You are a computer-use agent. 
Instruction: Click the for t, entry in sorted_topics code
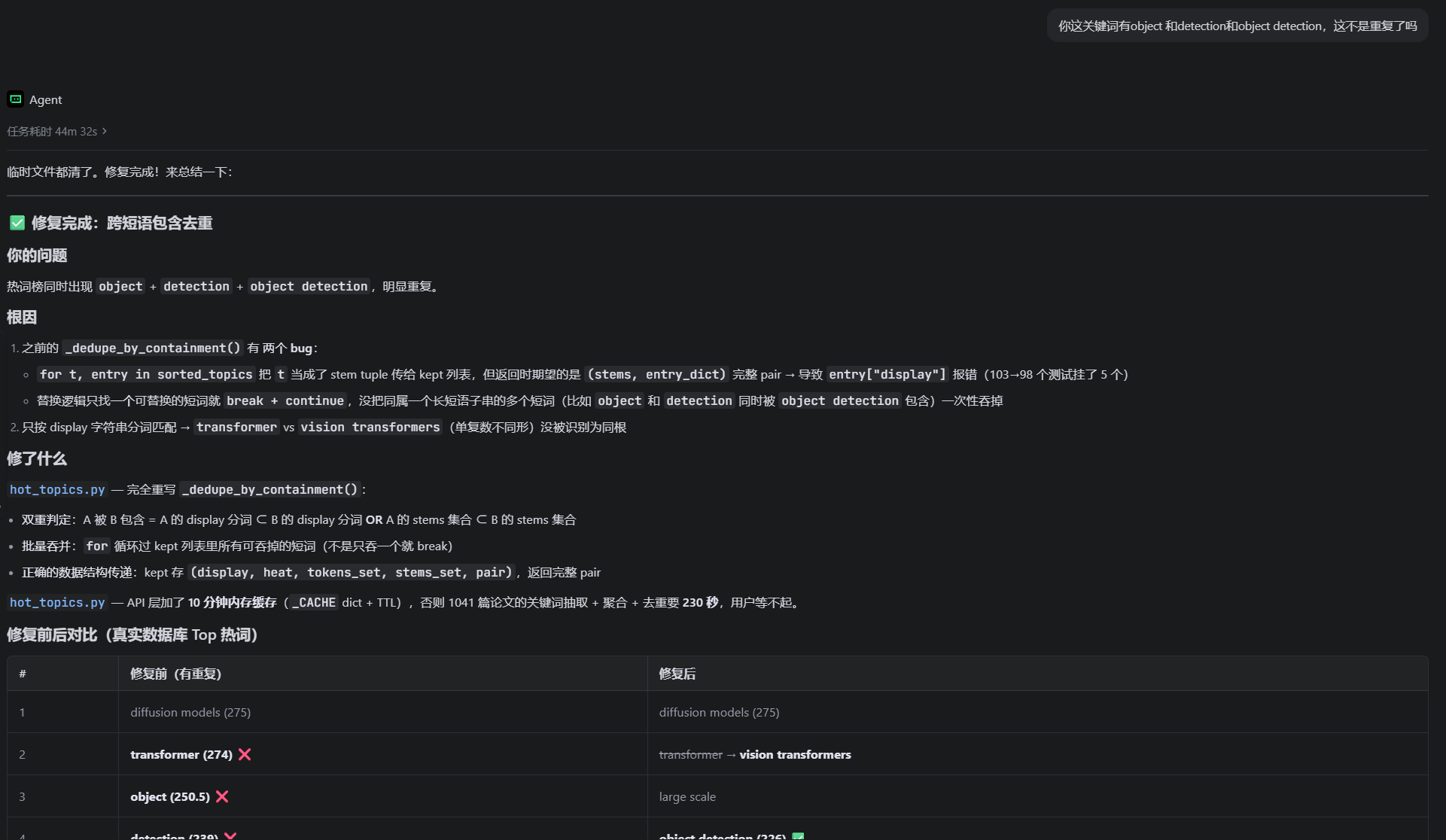146,374
